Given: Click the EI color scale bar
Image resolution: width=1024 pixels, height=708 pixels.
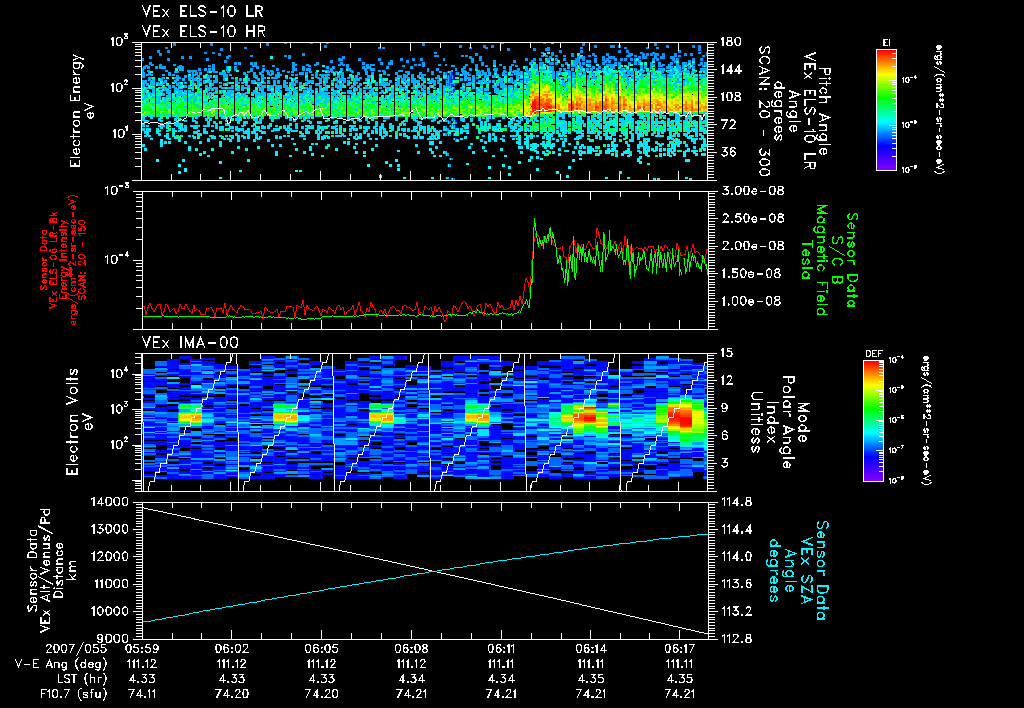Looking at the screenshot, I should [886, 109].
